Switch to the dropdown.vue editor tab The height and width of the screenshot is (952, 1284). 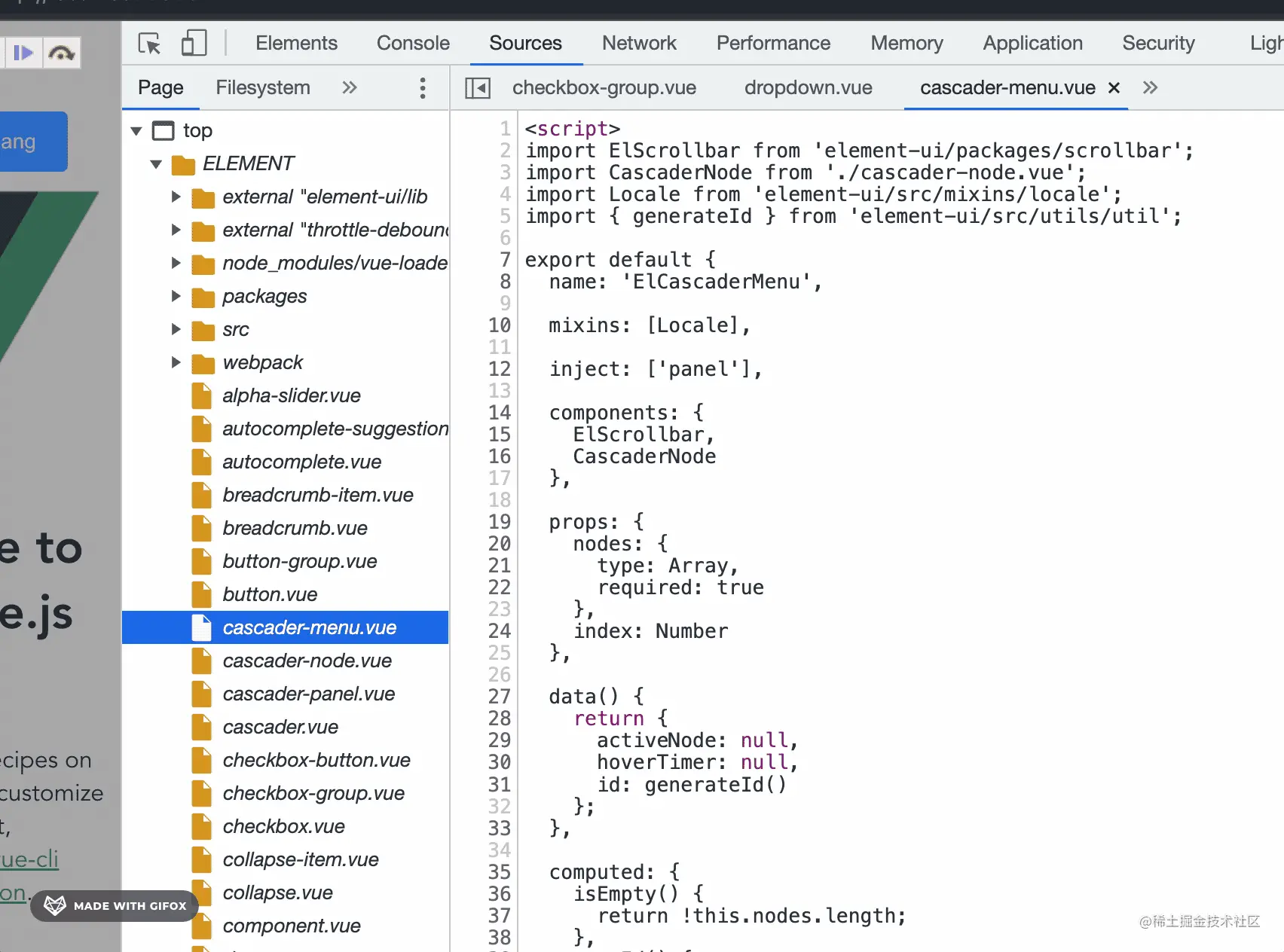click(x=808, y=87)
